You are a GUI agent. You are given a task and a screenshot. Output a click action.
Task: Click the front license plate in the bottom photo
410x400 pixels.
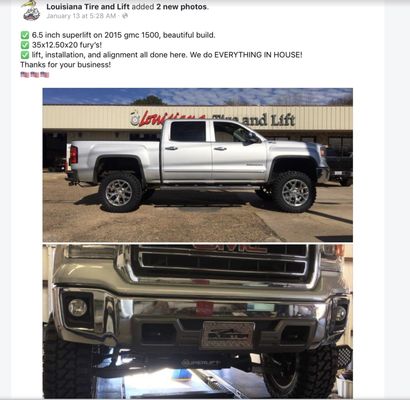click(228, 335)
